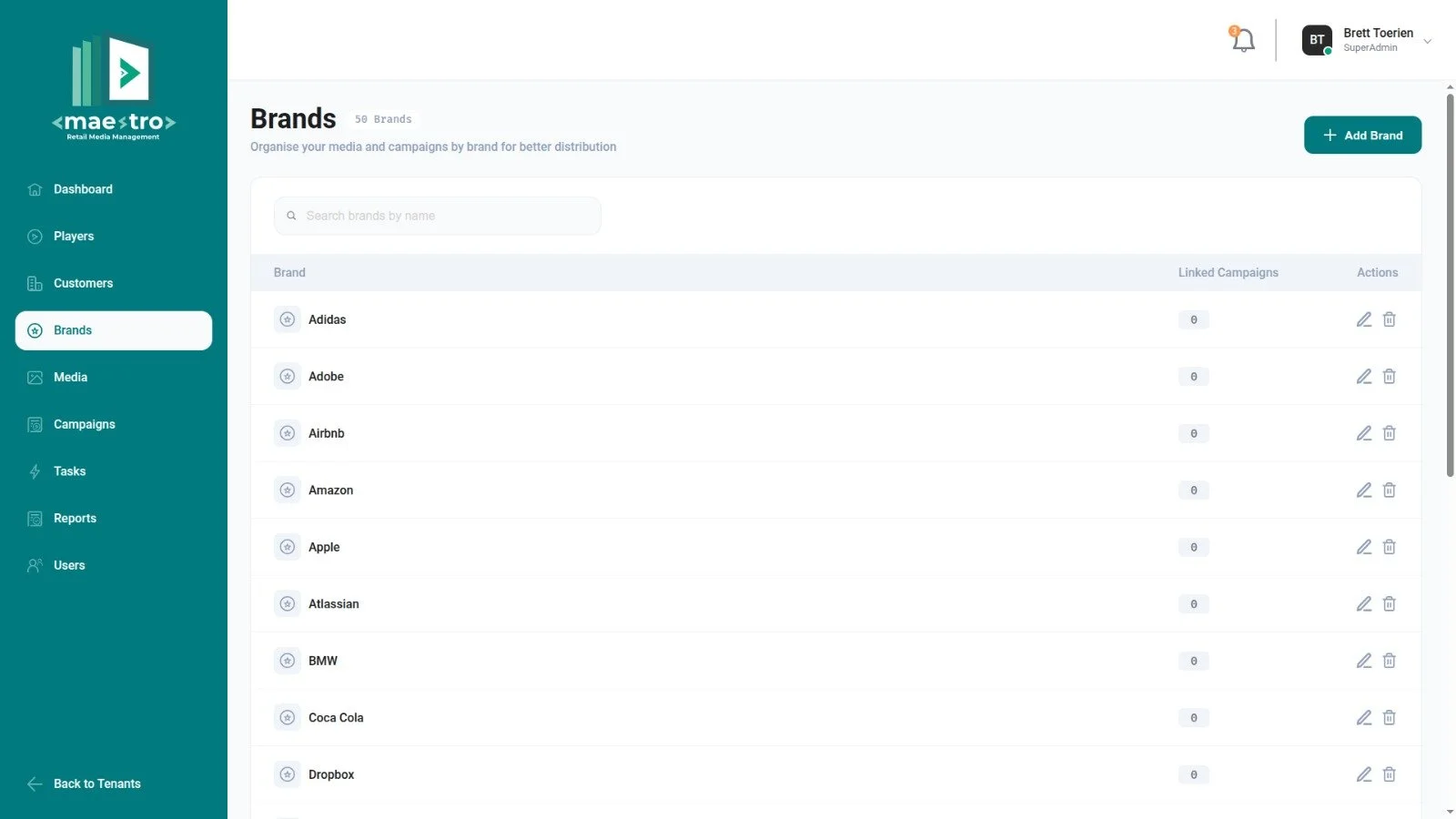Open the Customers section
1456x819 pixels.
(x=114, y=284)
